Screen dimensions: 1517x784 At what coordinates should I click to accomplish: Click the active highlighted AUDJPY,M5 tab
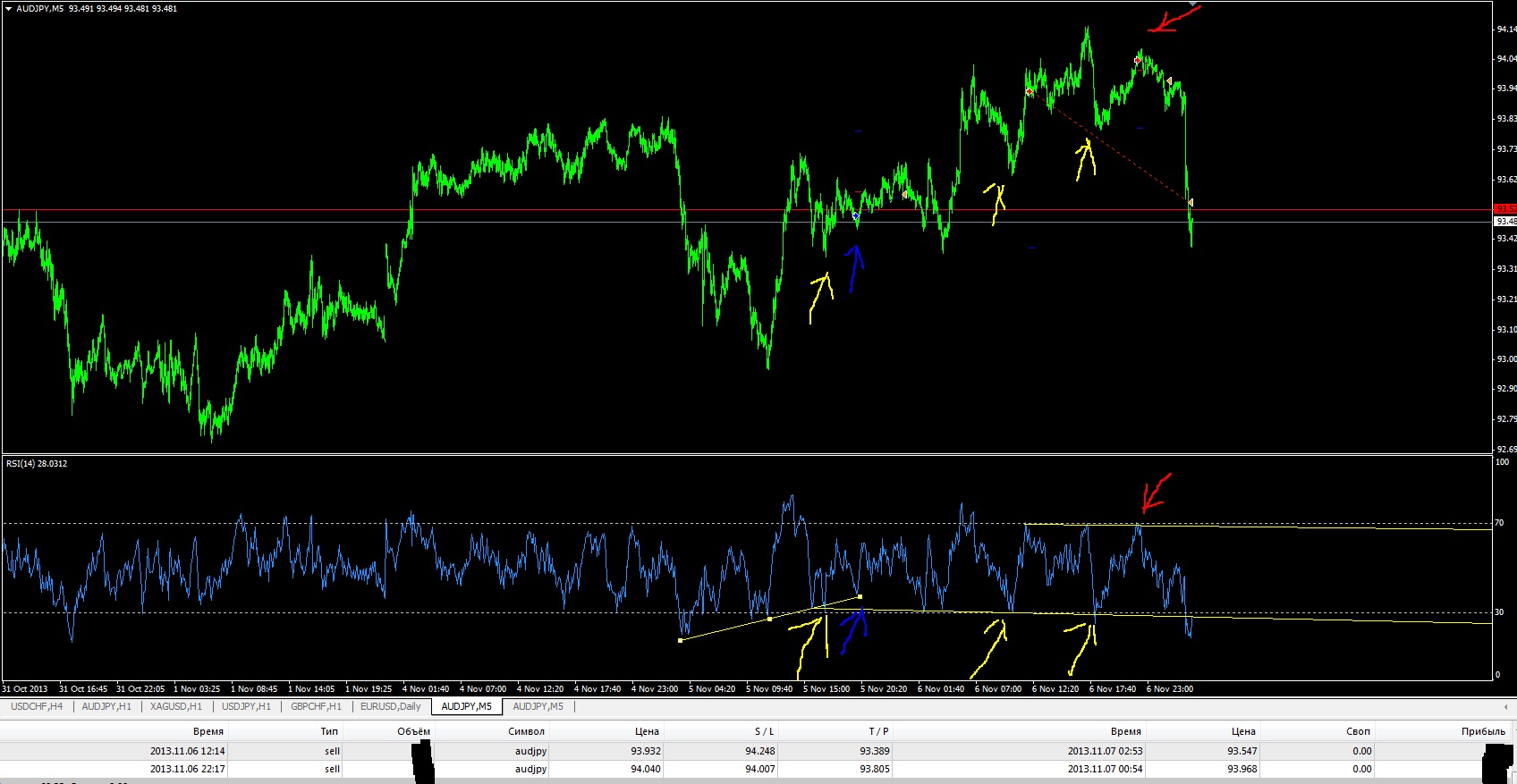(467, 706)
